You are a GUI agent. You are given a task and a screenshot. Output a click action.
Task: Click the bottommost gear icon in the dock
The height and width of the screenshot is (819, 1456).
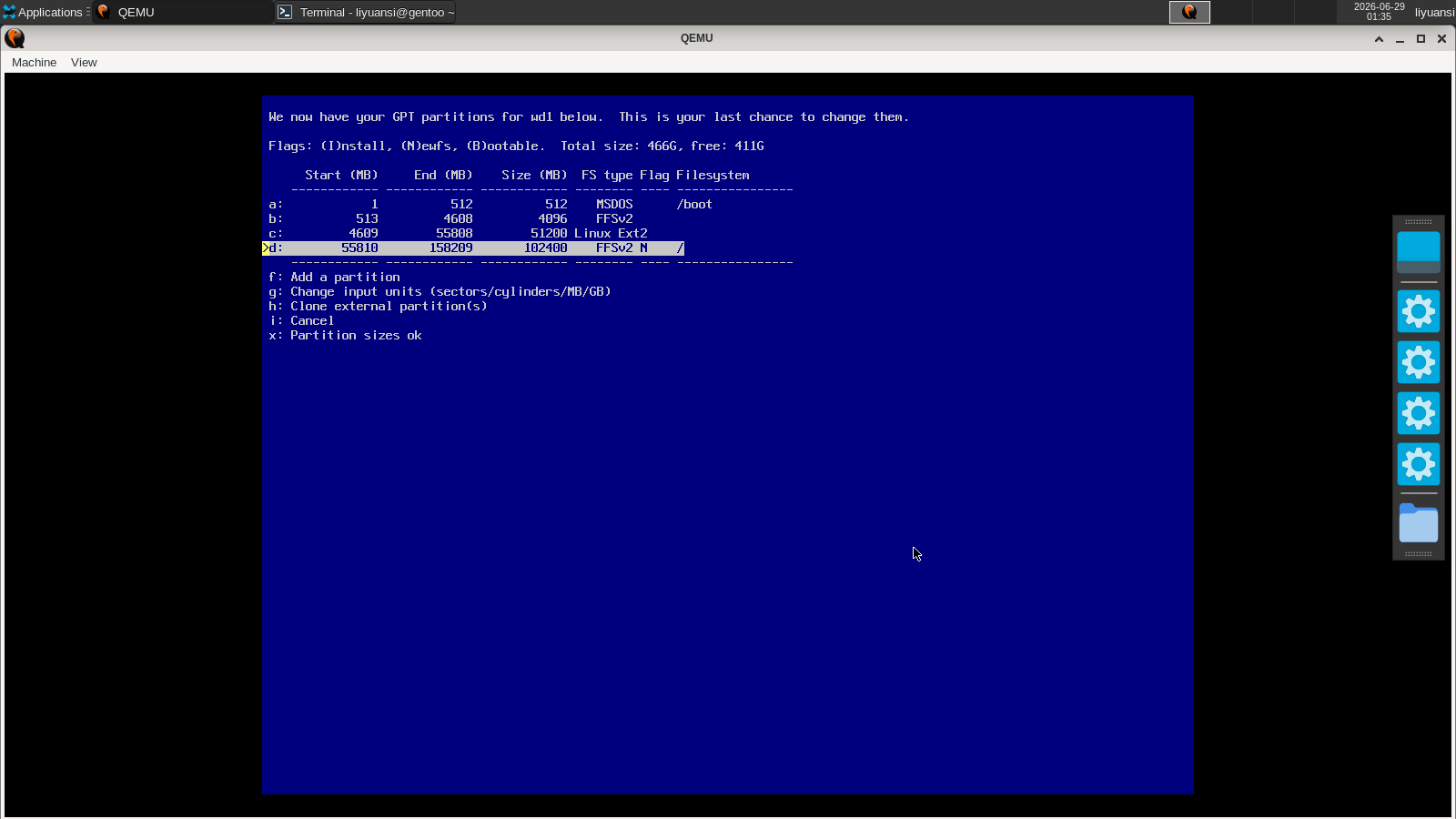(x=1419, y=465)
